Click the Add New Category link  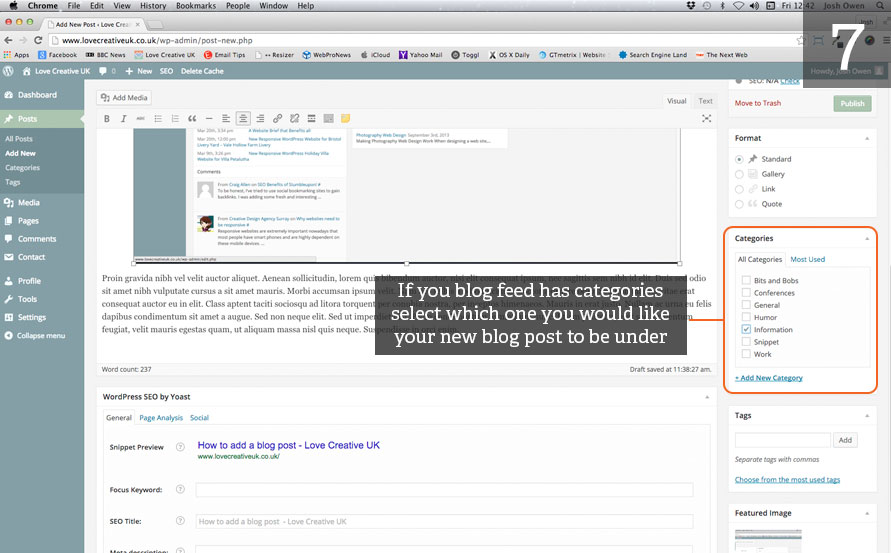769,378
